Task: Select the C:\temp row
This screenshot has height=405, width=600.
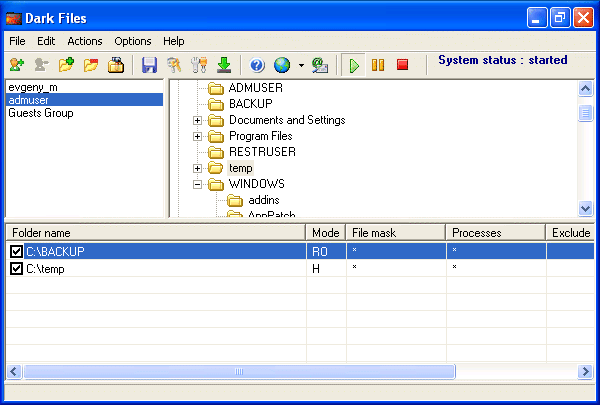Action: pyautogui.click(x=300, y=268)
